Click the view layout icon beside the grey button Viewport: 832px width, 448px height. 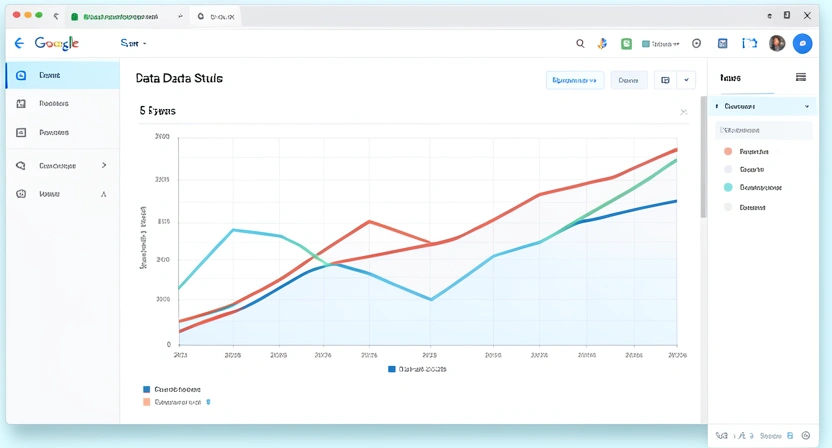[x=664, y=80]
